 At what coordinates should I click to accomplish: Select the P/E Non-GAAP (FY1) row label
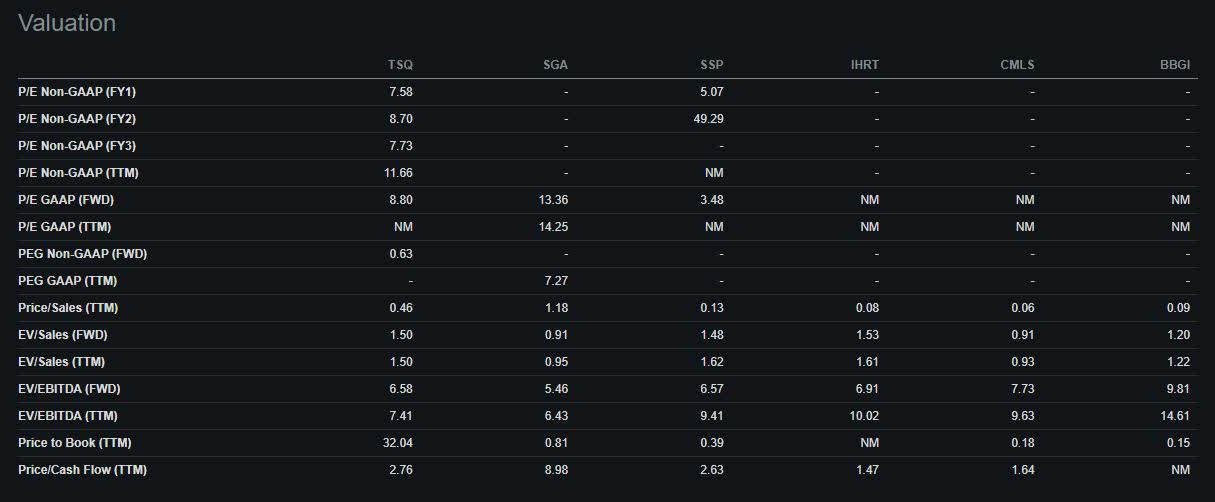[77, 92]
